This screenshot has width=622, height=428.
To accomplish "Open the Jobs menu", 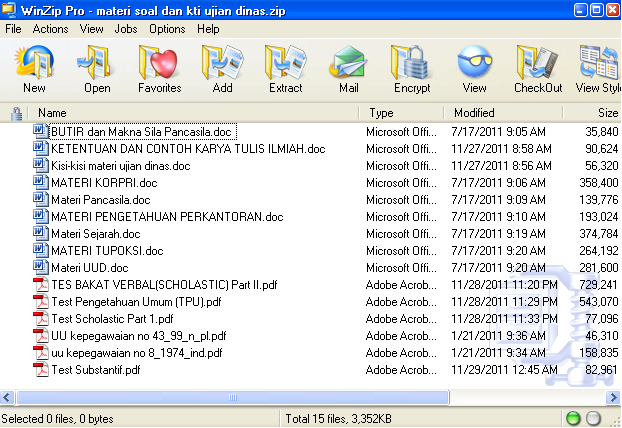I will pos(126,29).
